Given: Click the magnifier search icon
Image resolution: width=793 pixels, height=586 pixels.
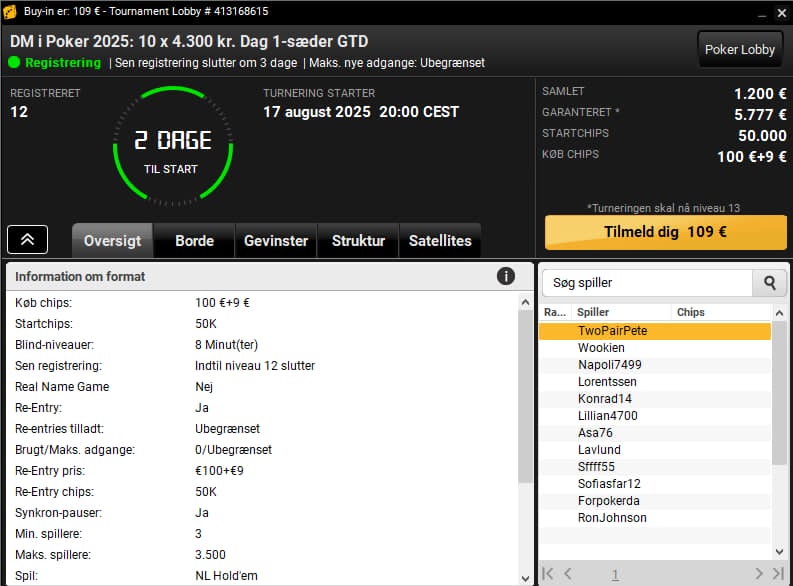Looking at the screenshot, I should 769,283.
